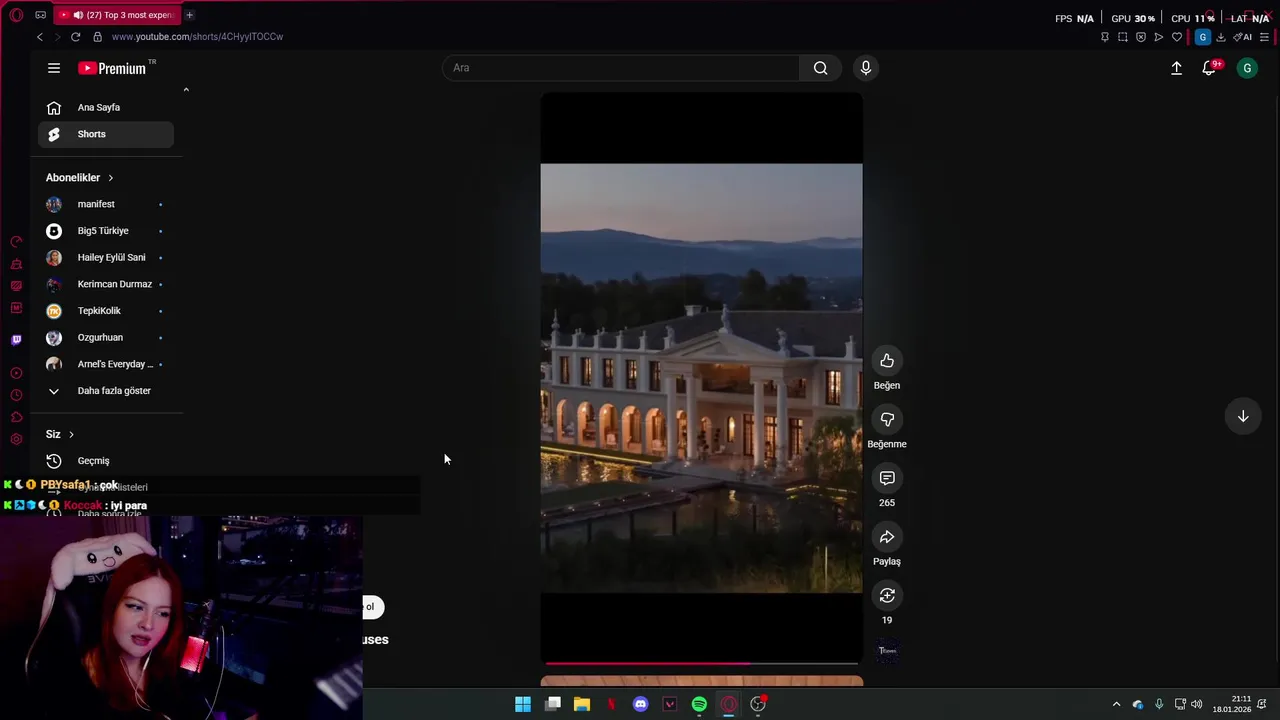Open the short's sound/channel thumbnail
The image size is (1280, 720).
(887, 651)
